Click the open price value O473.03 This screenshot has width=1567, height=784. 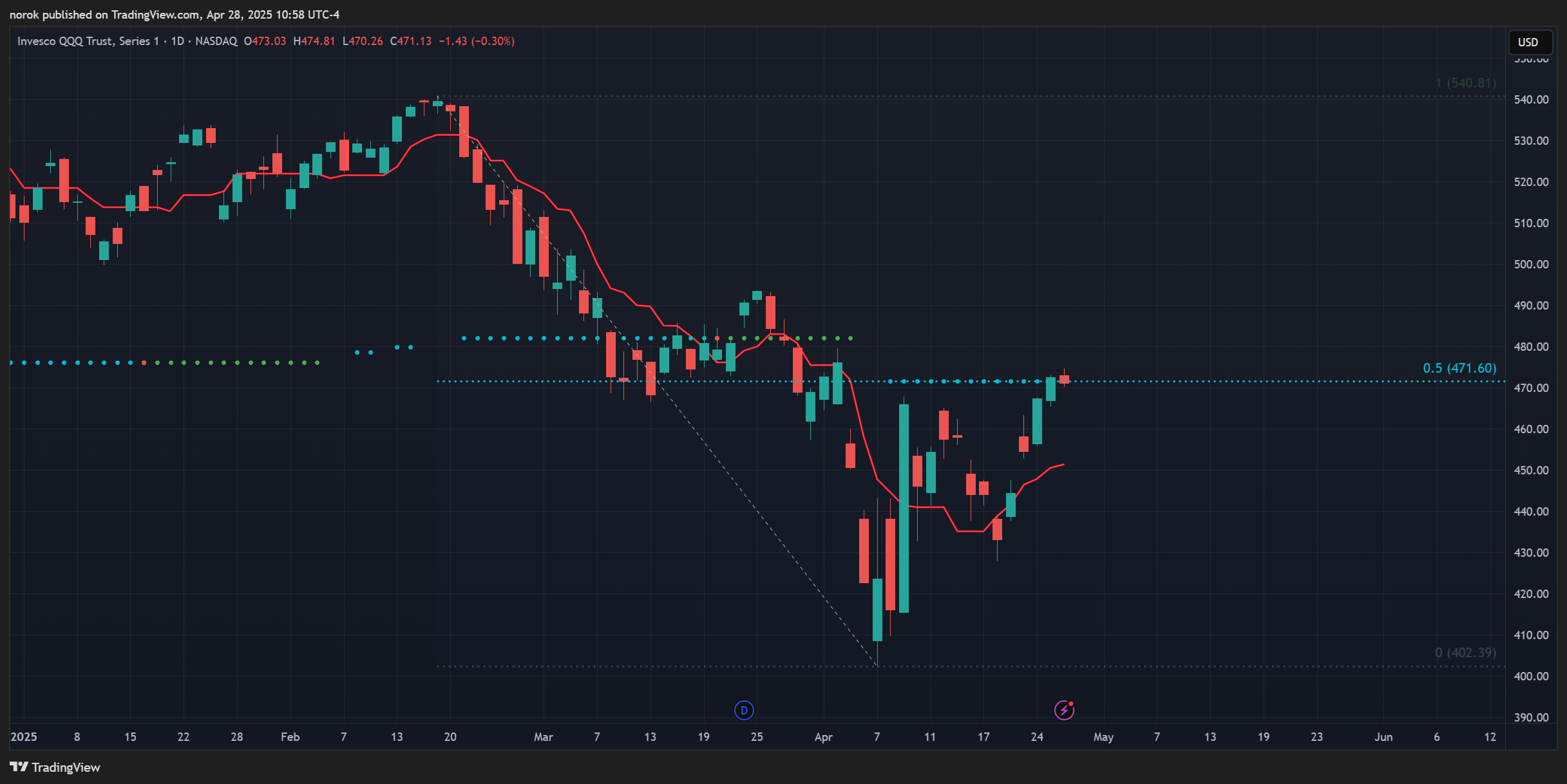point(265,41)
